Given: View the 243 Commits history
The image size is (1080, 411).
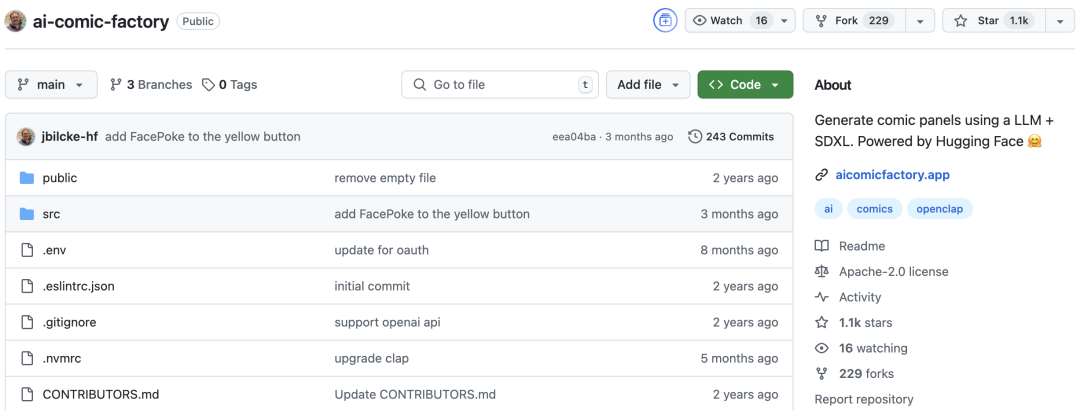Looking at the screenshot, I should click(x=731, y=136).
